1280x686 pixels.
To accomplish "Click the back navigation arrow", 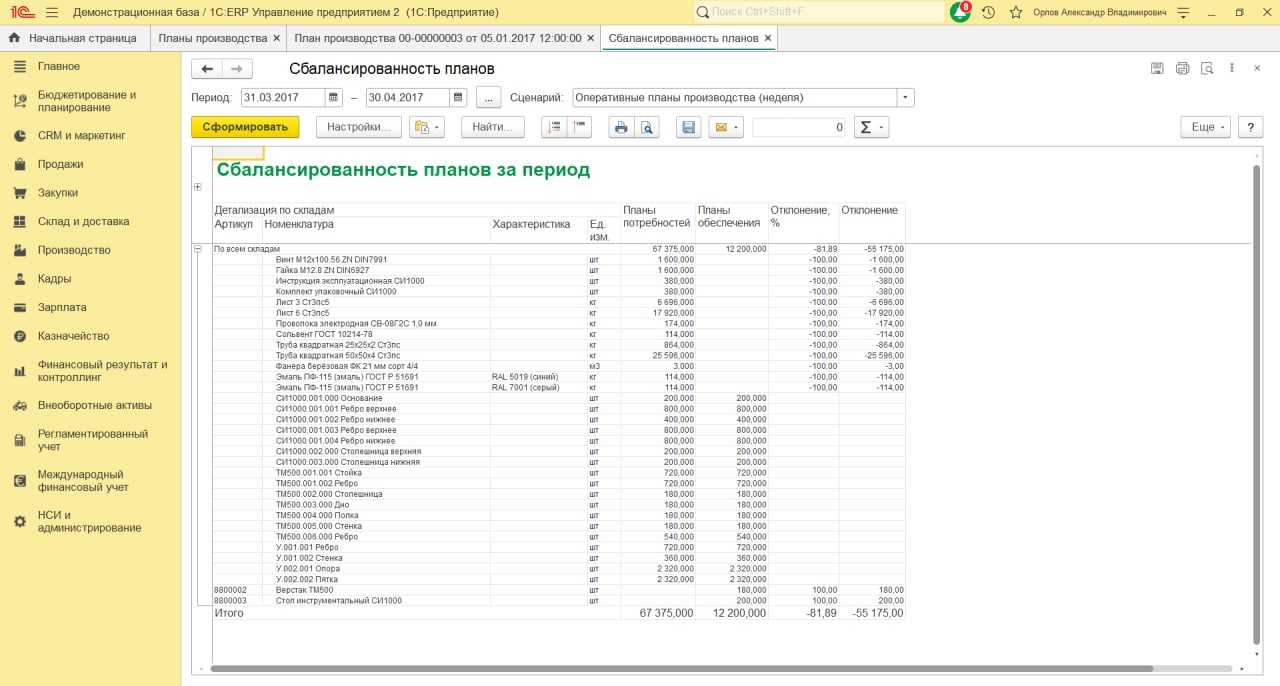I will tap(207, 69).
